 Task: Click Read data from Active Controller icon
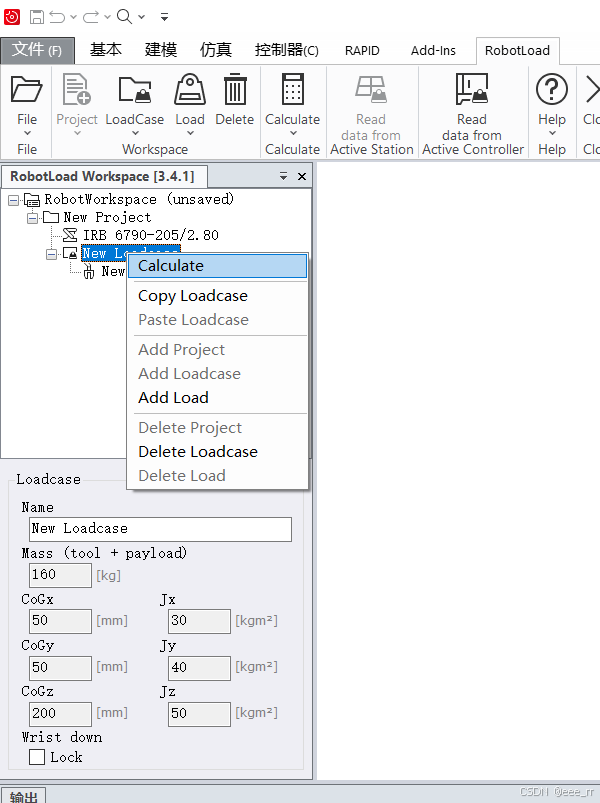pos(472,89)
